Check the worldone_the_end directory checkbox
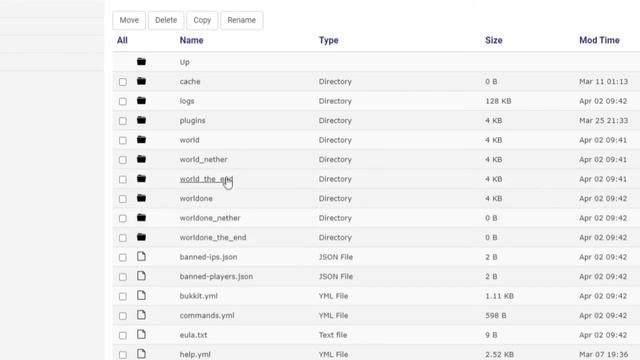The image size is (640, 360). coord(122,238)
